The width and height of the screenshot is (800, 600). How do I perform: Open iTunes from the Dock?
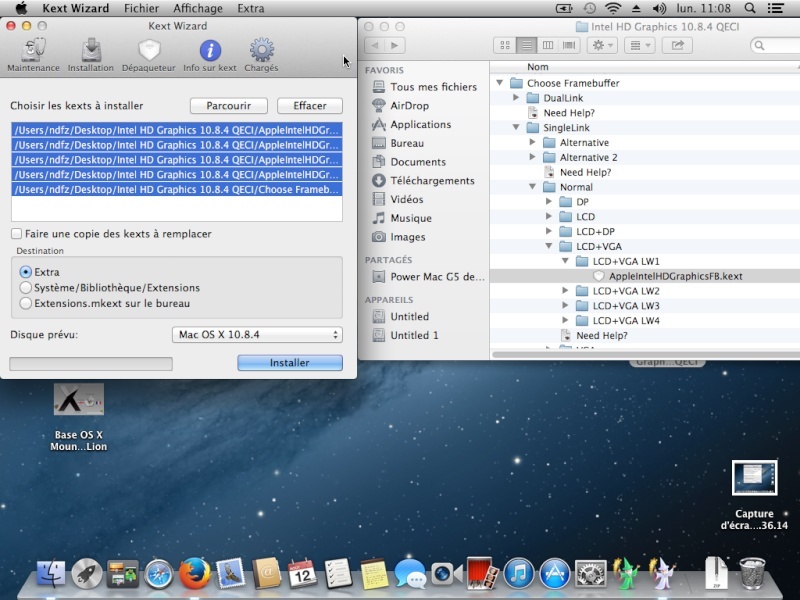[x=519, y=573]
